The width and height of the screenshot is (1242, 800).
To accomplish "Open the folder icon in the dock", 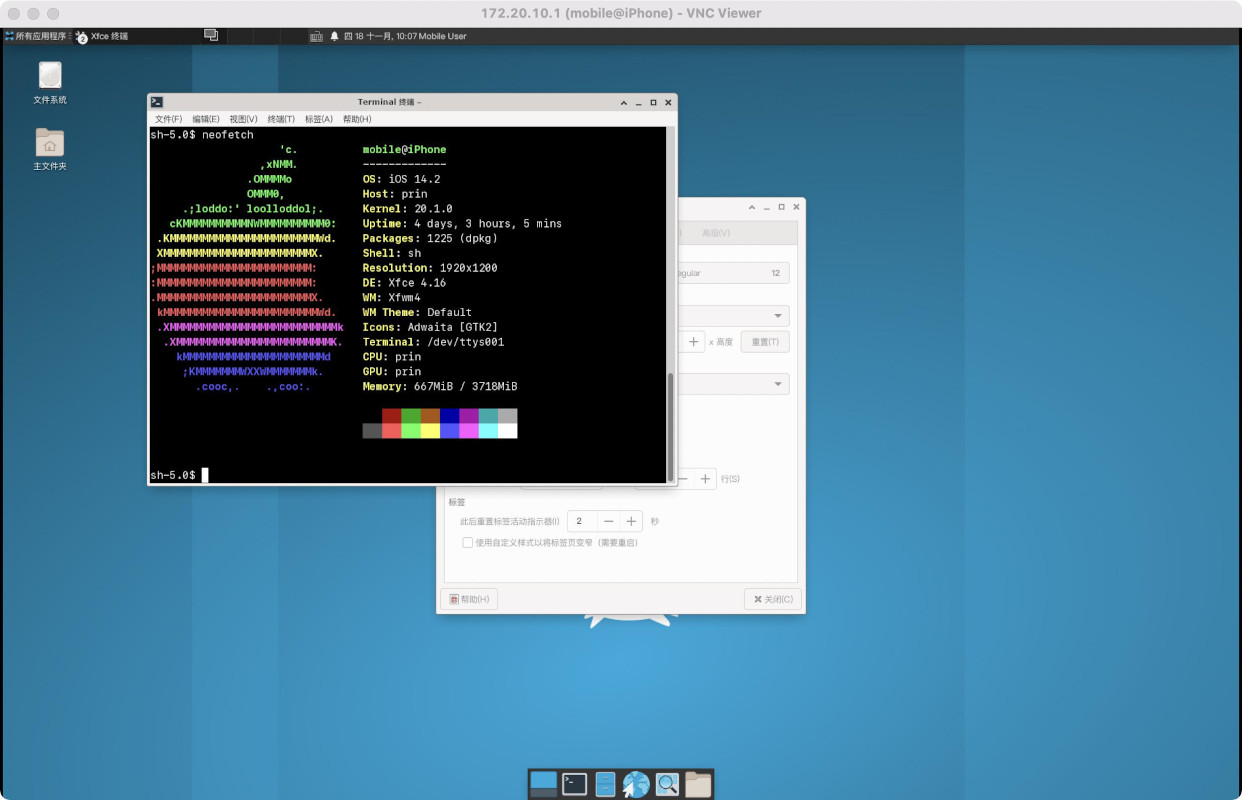I will pyautogui.click(x=698, y=784).
